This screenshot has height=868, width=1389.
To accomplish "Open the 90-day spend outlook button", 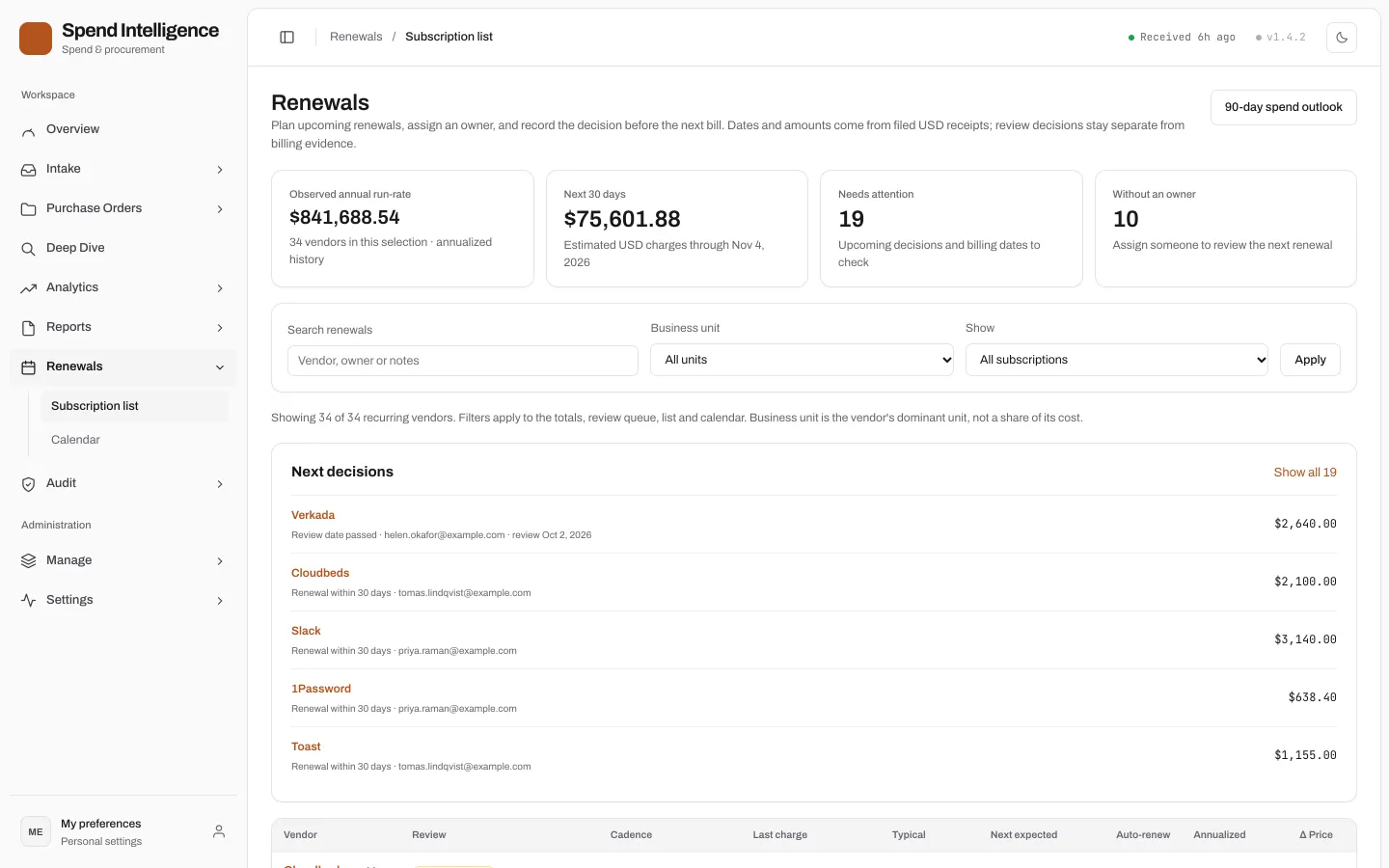I will click(1284, 107).
